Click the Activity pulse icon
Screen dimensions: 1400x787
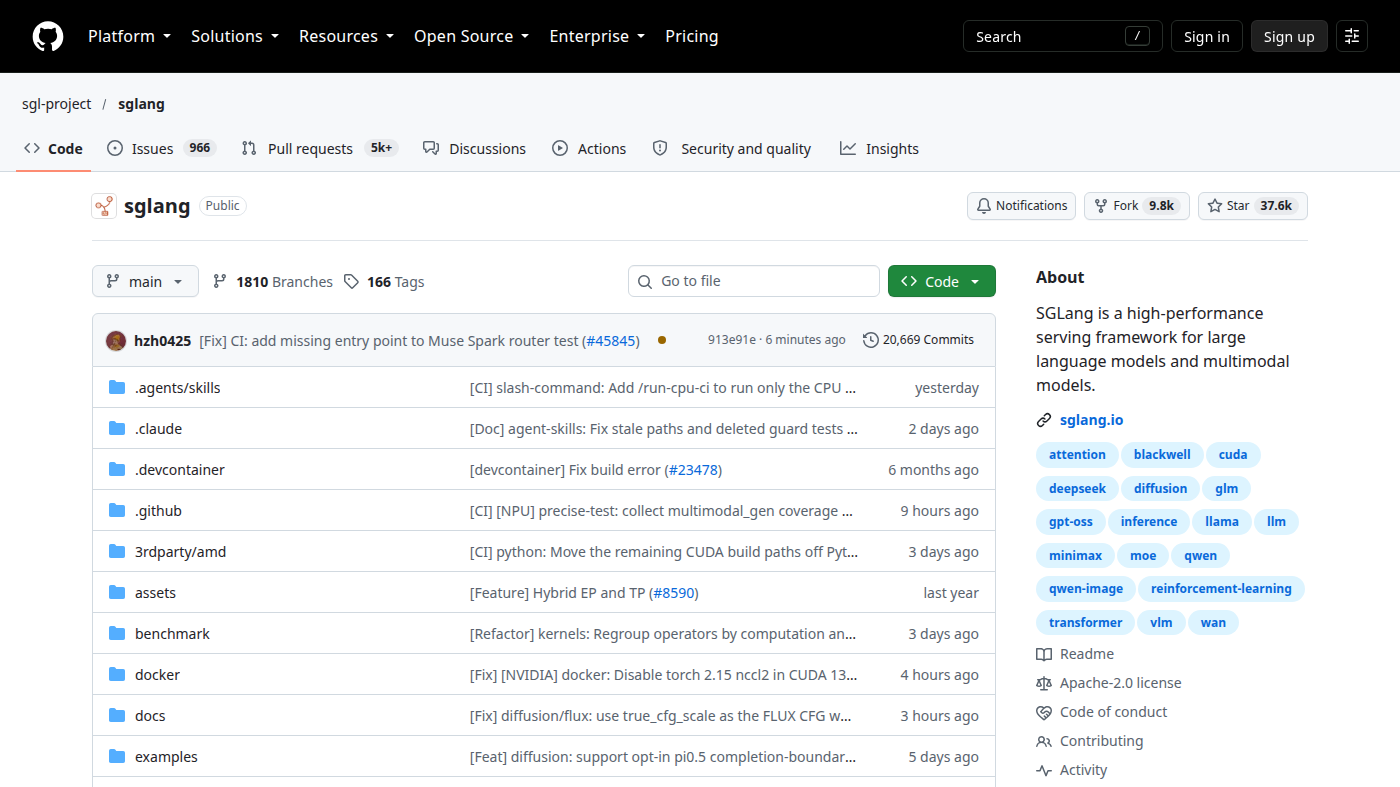point(1044,770)
